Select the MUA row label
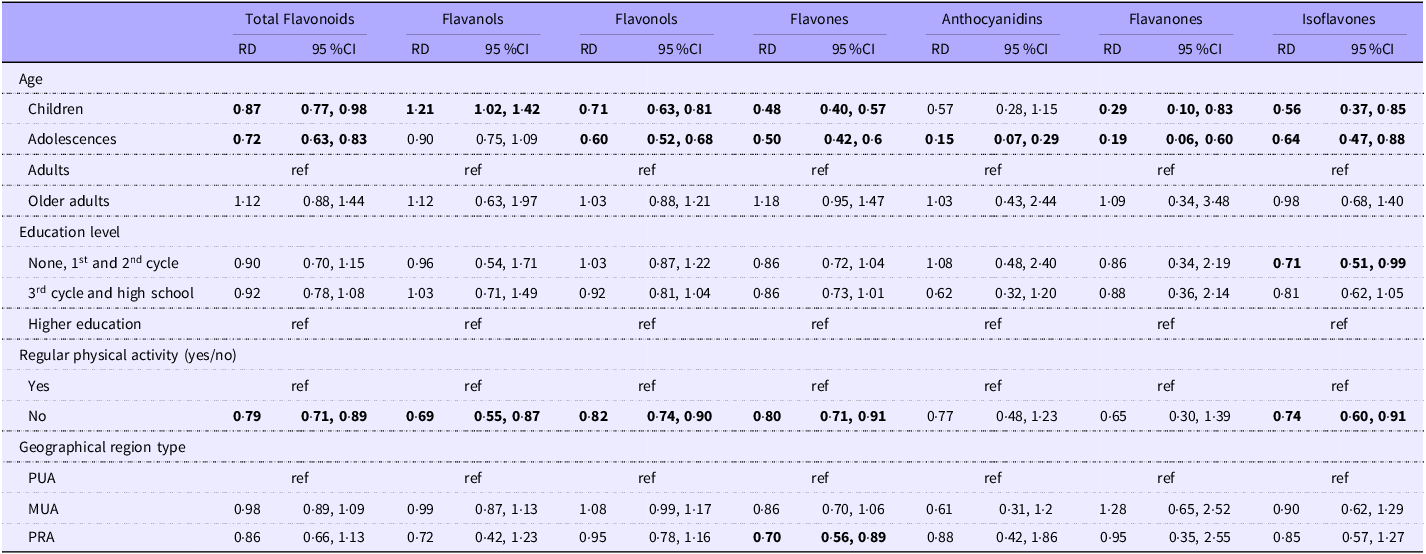Viewport: 1426px width, 554px height. pyautogui.click(x=42, y=509)
